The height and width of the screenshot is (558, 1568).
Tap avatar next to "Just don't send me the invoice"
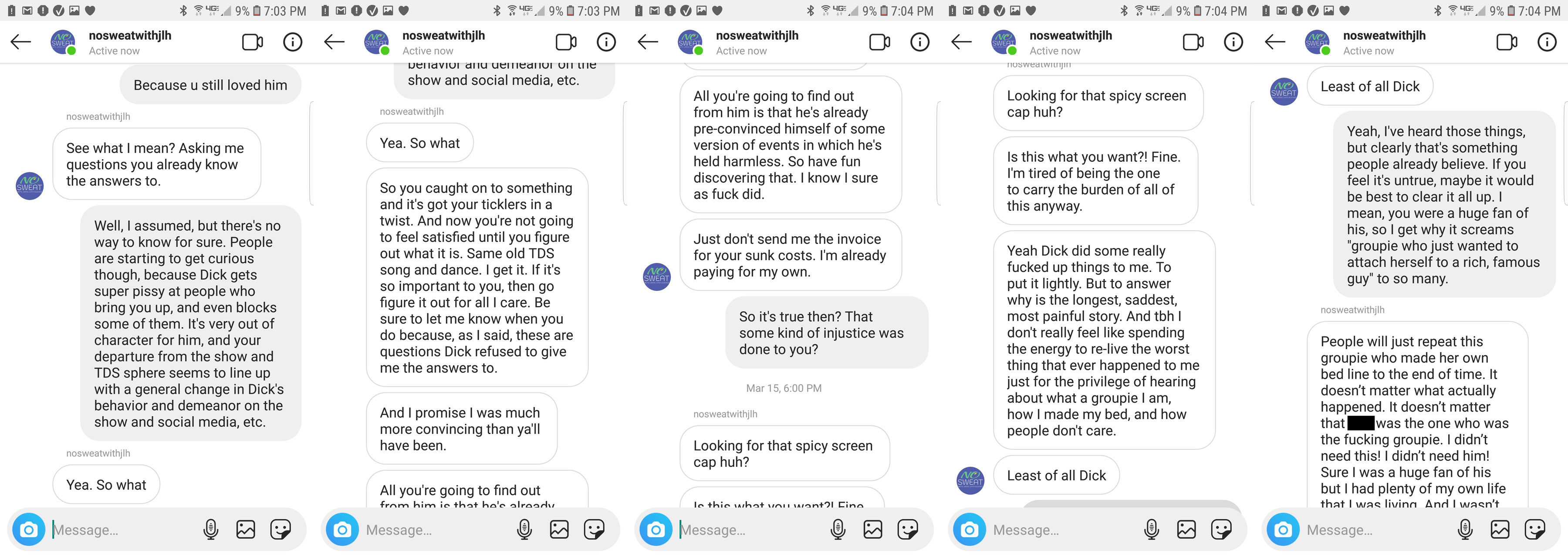pos(657,276)
